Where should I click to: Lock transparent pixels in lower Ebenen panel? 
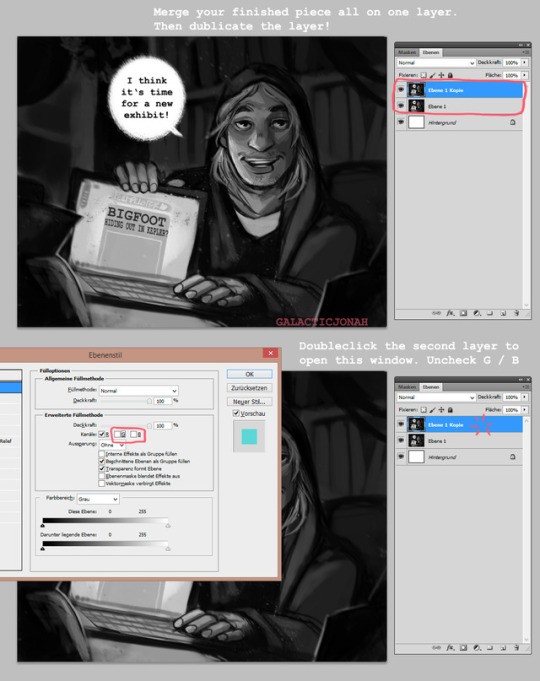point(424,410)
